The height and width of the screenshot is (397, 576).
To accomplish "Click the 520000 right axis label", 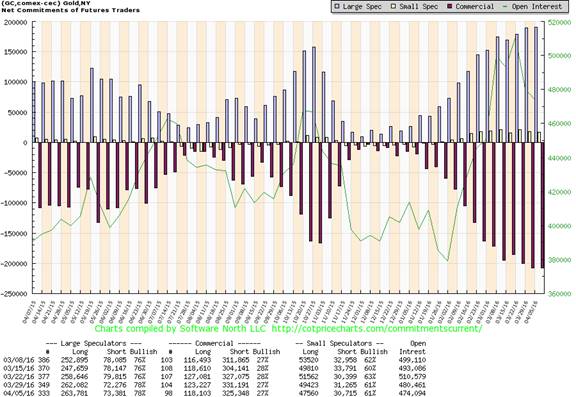I will point(559,22).
